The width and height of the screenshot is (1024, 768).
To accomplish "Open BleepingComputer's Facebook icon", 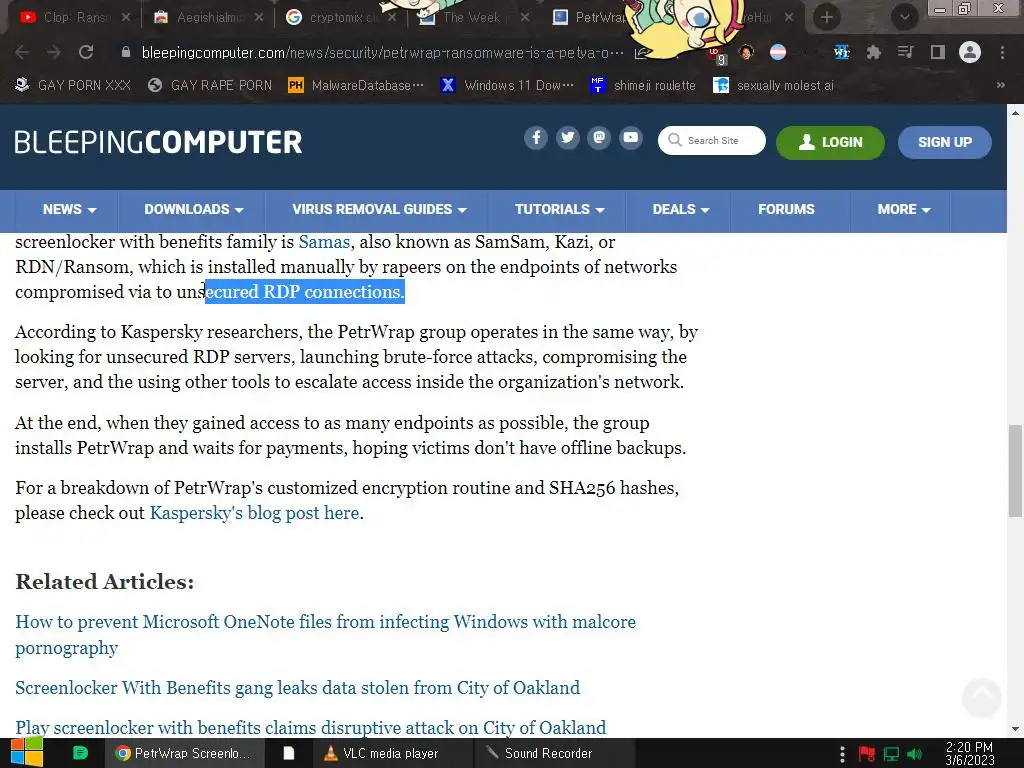I will pyautogui.click(x=536, y=138).
